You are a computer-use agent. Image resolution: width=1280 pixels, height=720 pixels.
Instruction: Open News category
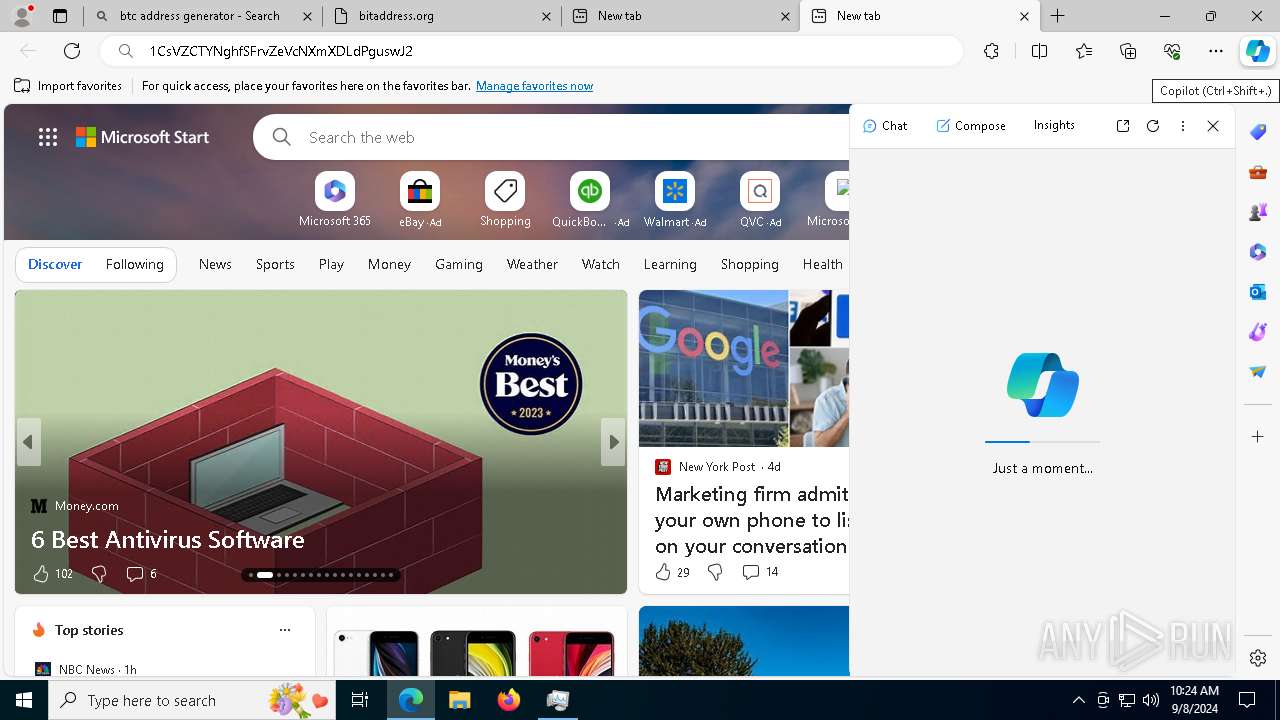click(x=215, y=264)
